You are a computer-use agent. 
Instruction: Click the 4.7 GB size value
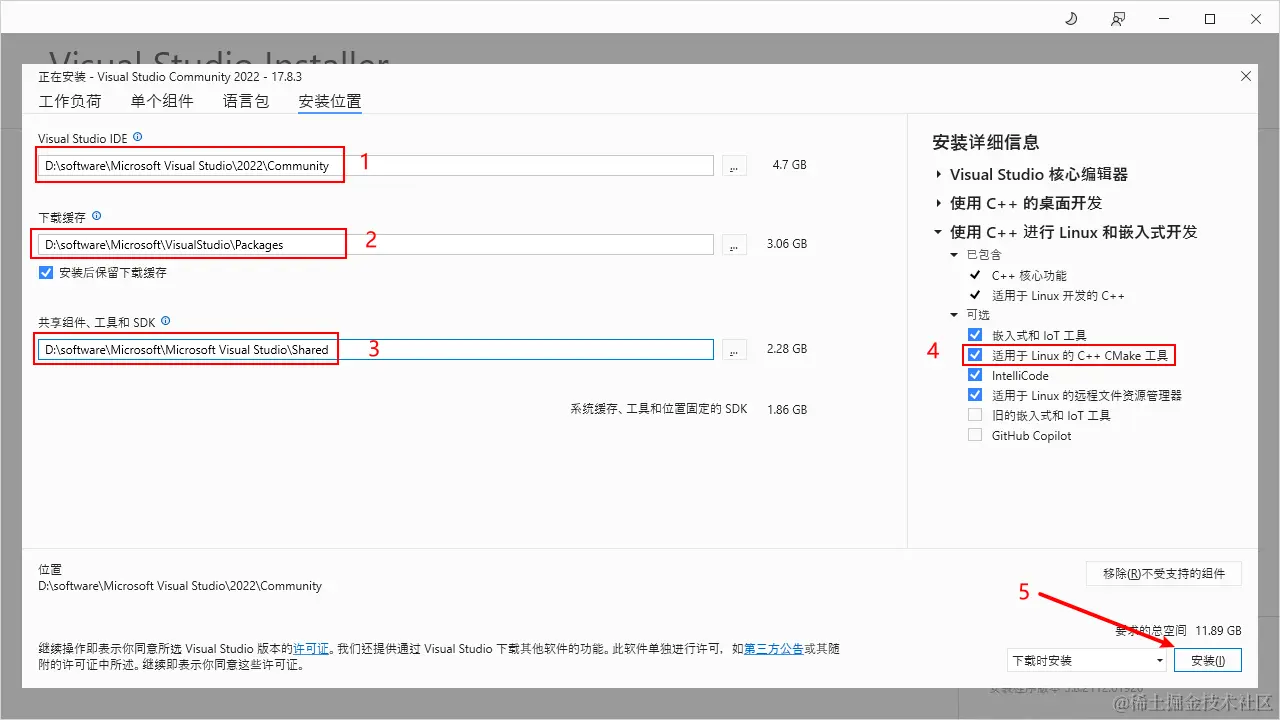pos(789,165)
